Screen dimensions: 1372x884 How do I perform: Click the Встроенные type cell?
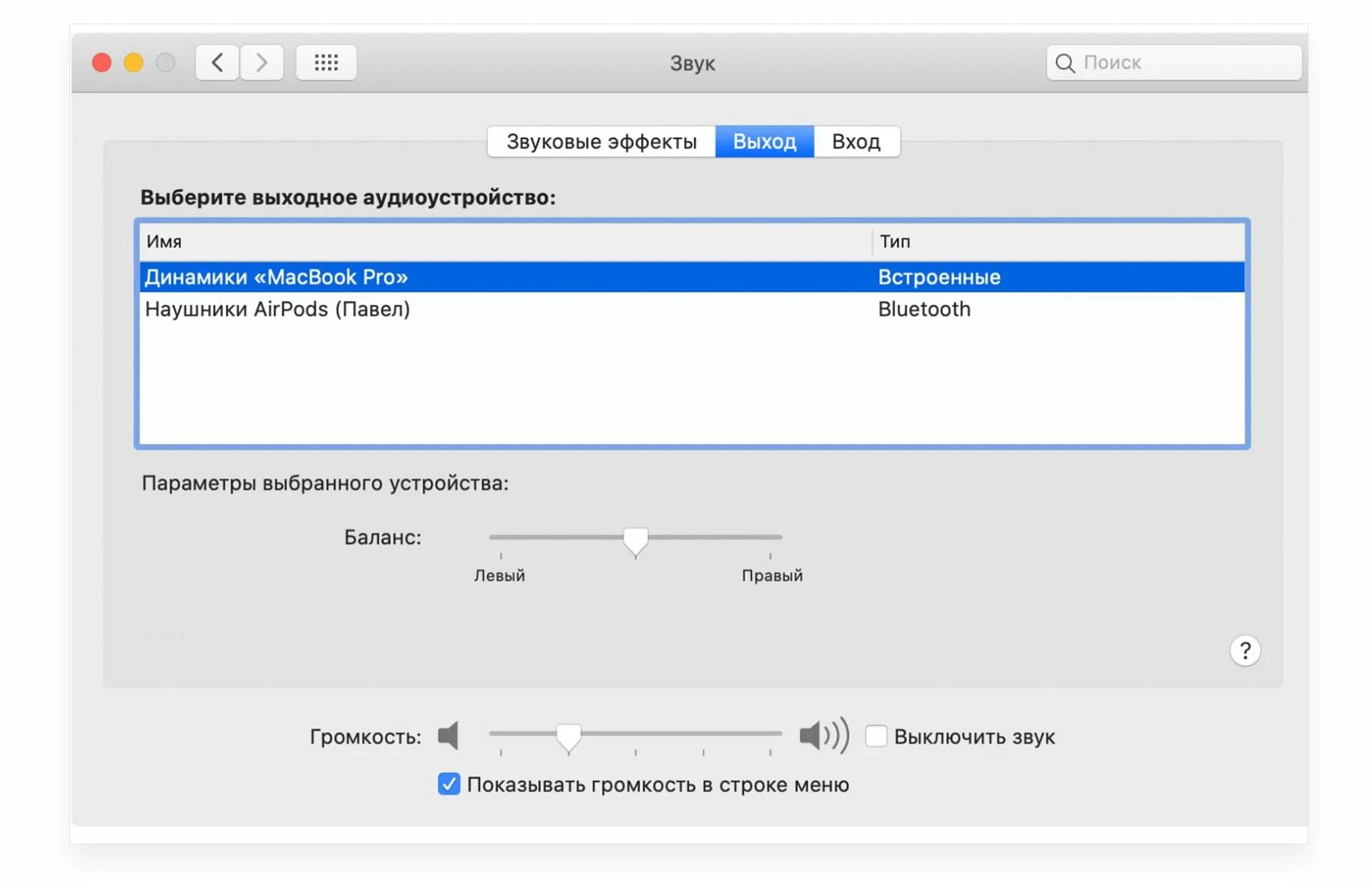pos(939,277)
